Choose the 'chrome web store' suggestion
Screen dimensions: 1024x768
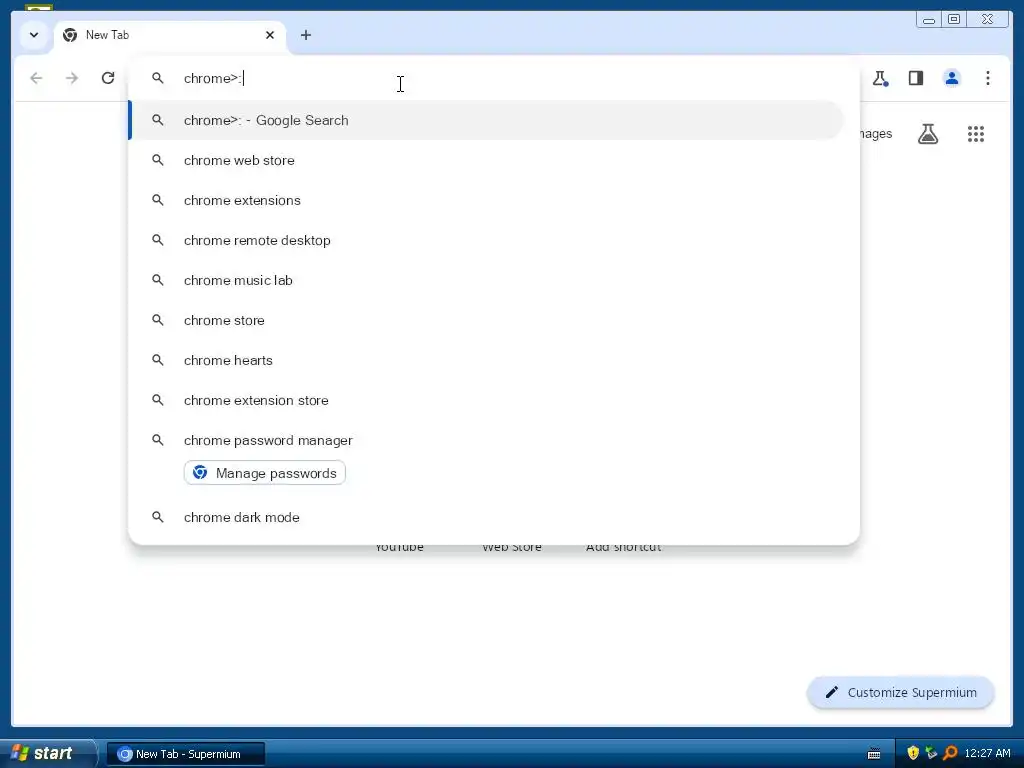(487, 160)
